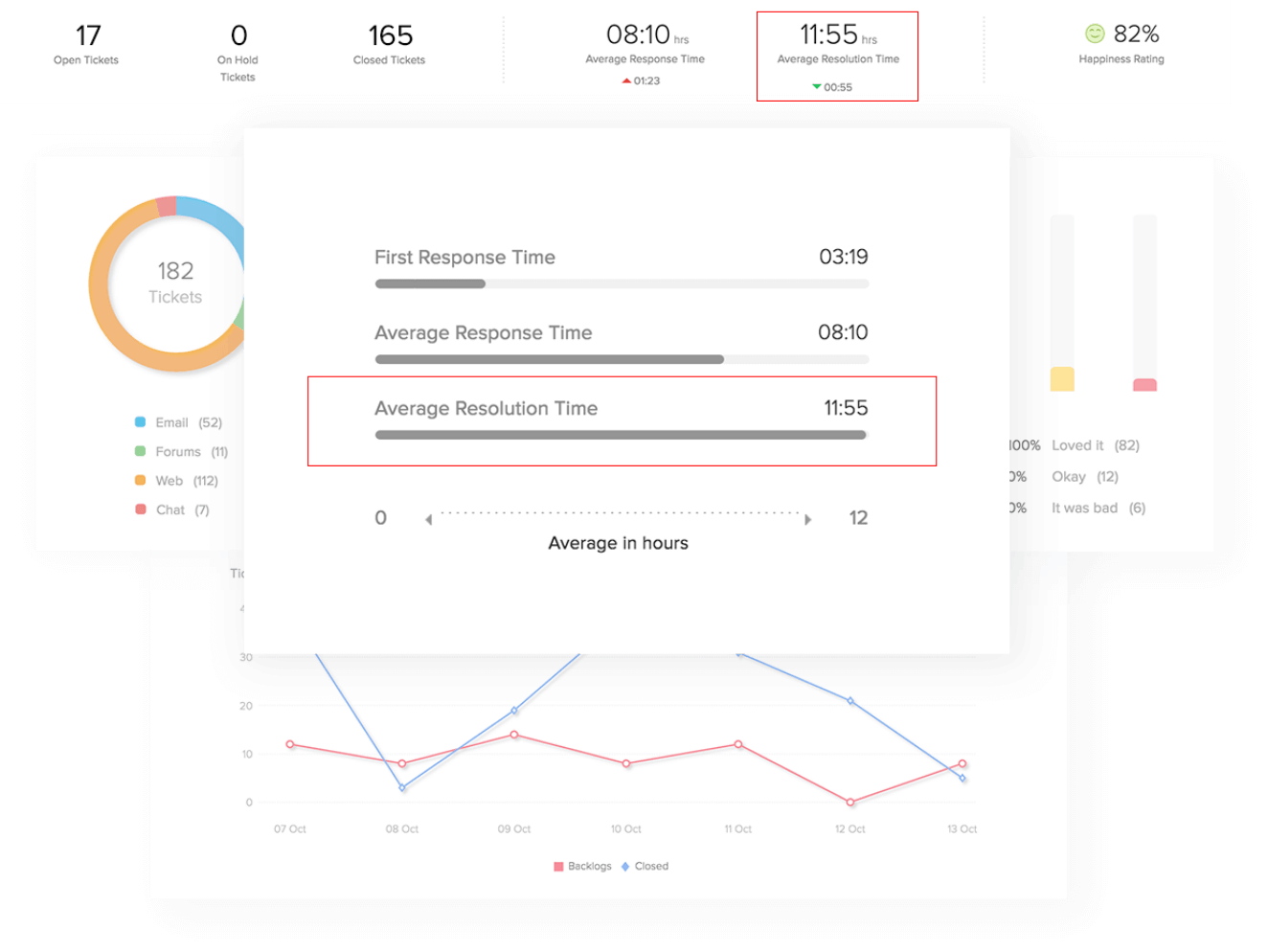Viewport: 1268px width, 952px height.
Task: Click the Backlogs zero point at 12 Oct
Action: pos(850,803)
